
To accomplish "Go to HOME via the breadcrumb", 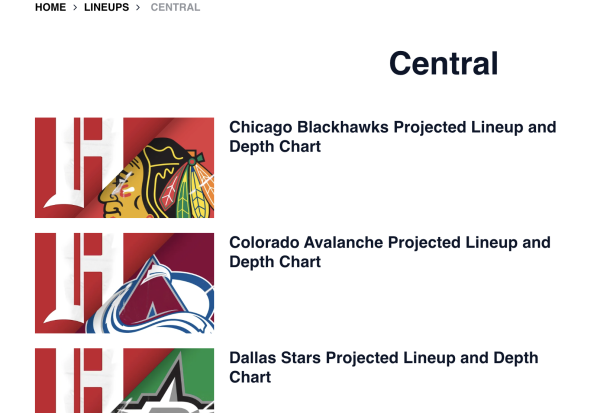I will click(x=50, y=8).
